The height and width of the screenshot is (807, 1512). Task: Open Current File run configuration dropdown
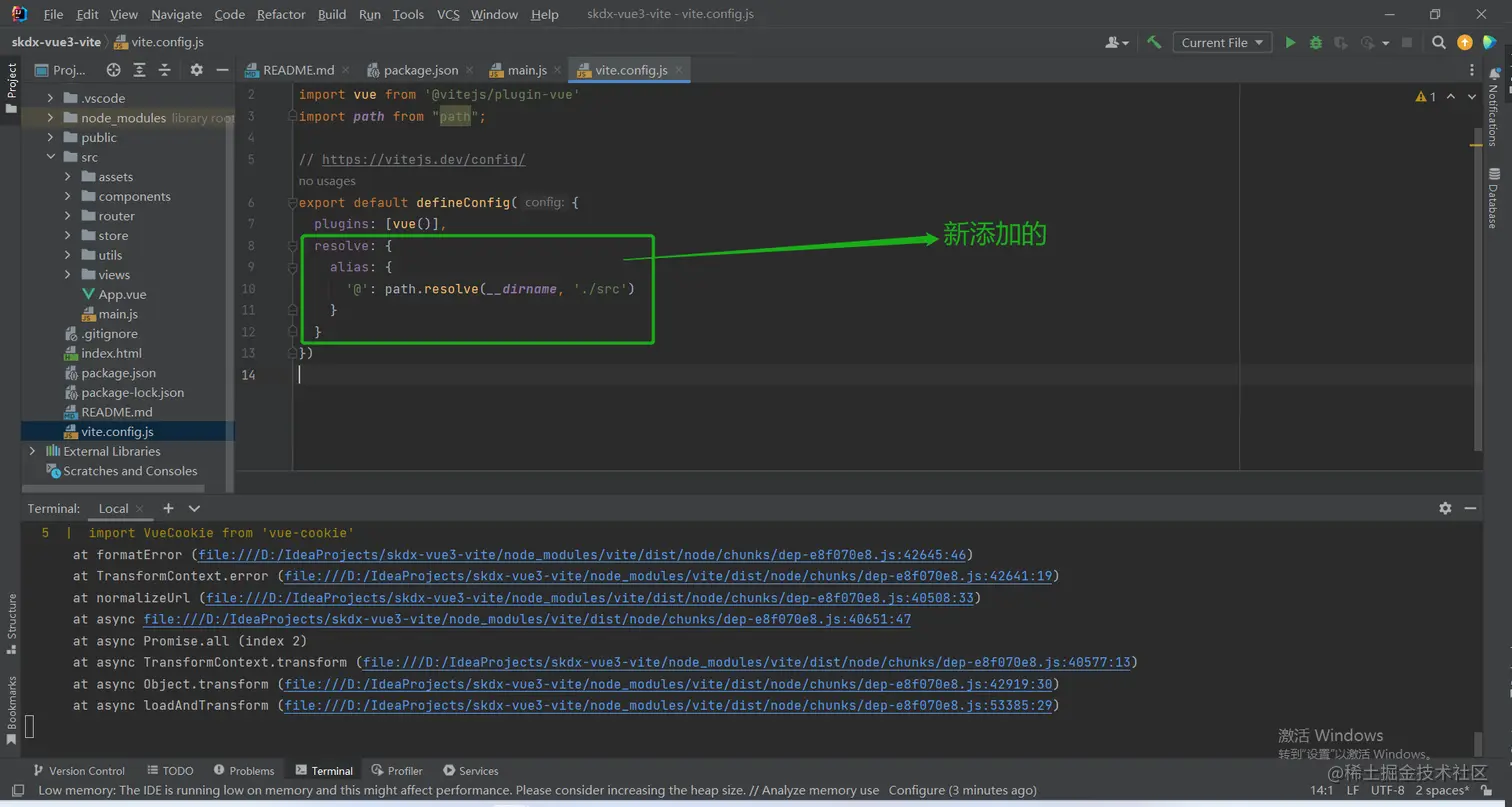coord(1222,42)
